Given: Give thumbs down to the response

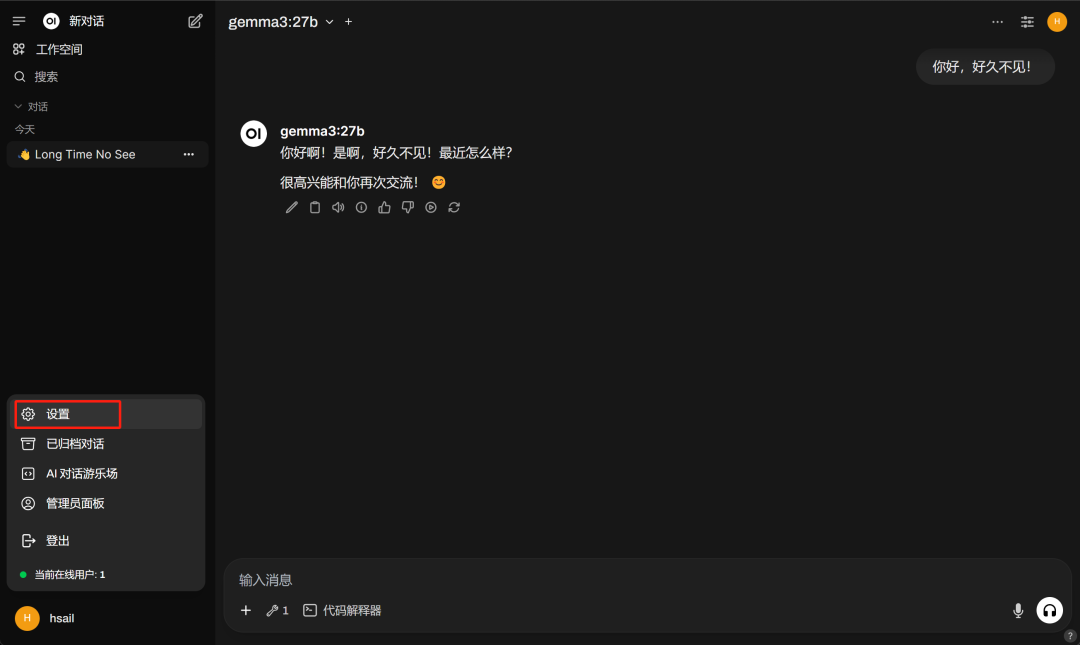Looking at the screenshot, I should [x=408, y=207].
